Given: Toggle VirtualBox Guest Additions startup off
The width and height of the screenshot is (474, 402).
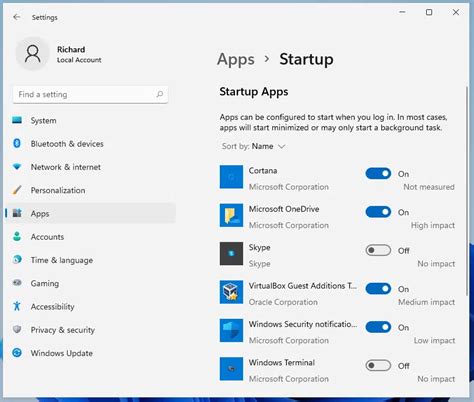Looking at the screenshot, I should click(378, 289).
